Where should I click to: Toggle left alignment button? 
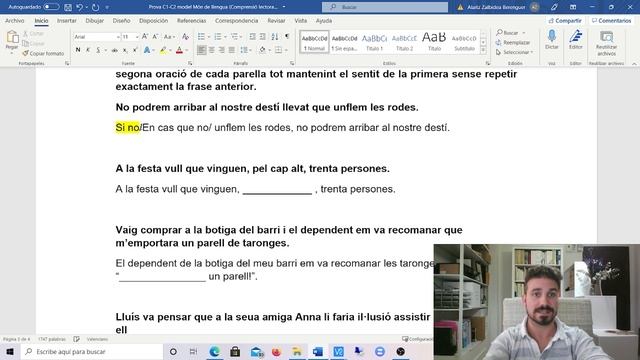(201, 50)
